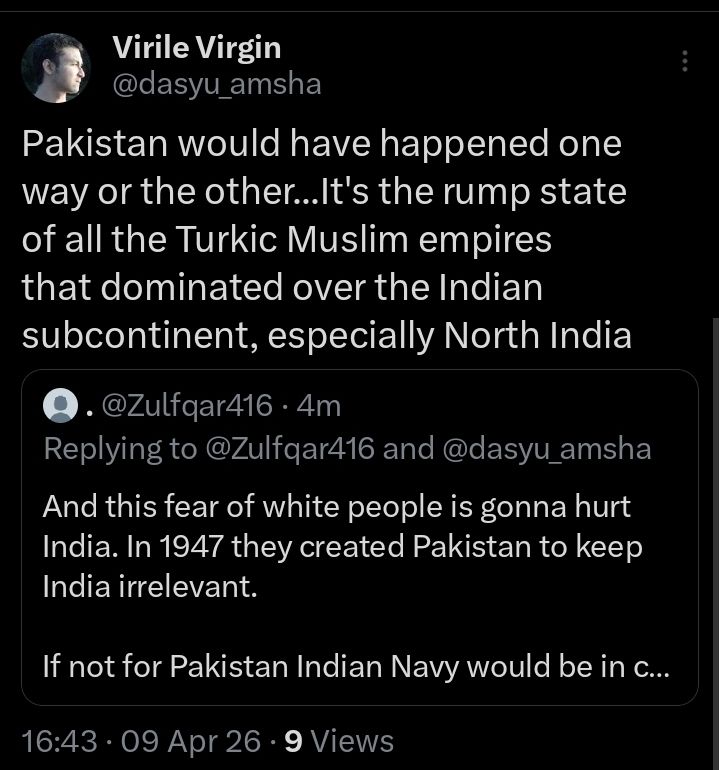Click @Zulfqar416 in the Replying to line
This screenshot has width=719, height=770.
(290, 449)
